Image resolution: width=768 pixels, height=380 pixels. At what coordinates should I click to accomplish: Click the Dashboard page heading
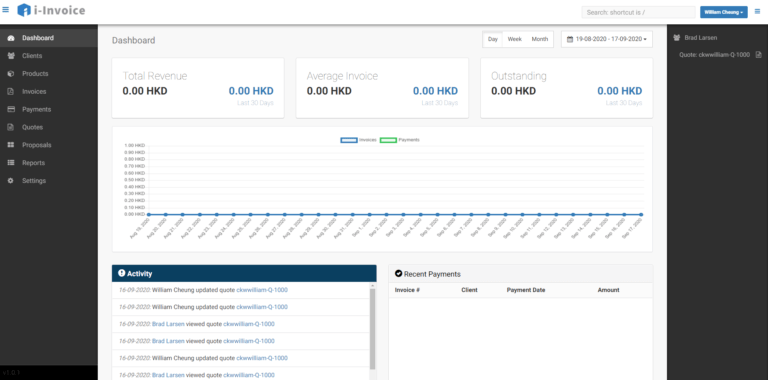point(134,41)
